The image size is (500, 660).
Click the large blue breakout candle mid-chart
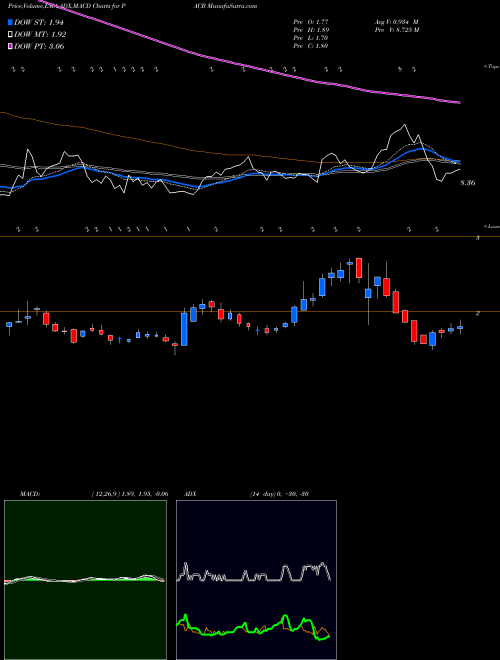click(184, 329)
